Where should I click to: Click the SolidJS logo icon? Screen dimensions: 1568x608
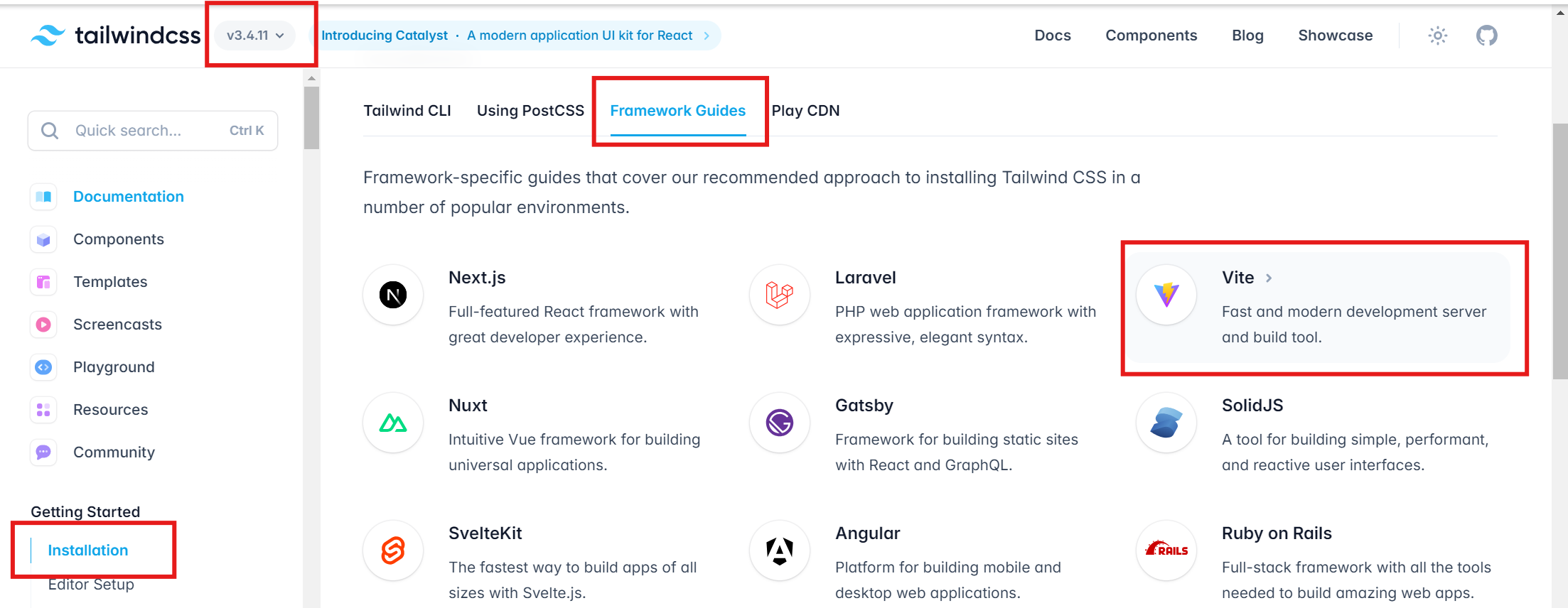[1166, 423]
